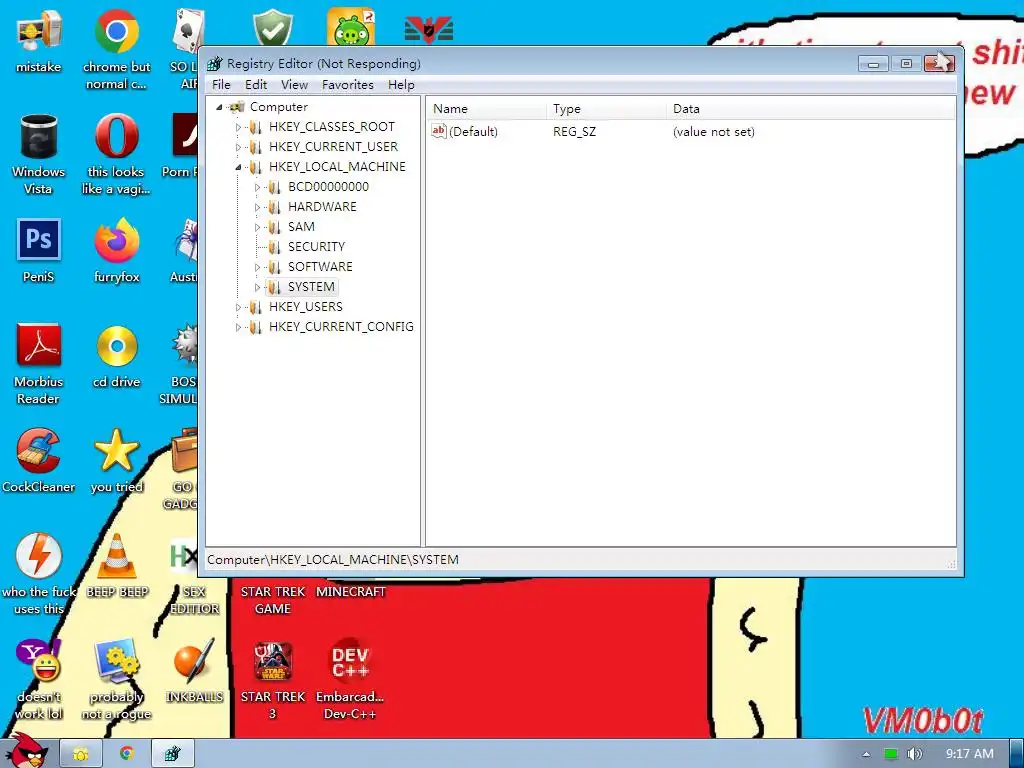Maximize the Registry Editor window
Image resolution: width=1024 pixels, height=768 pixels.
[906, 63]
